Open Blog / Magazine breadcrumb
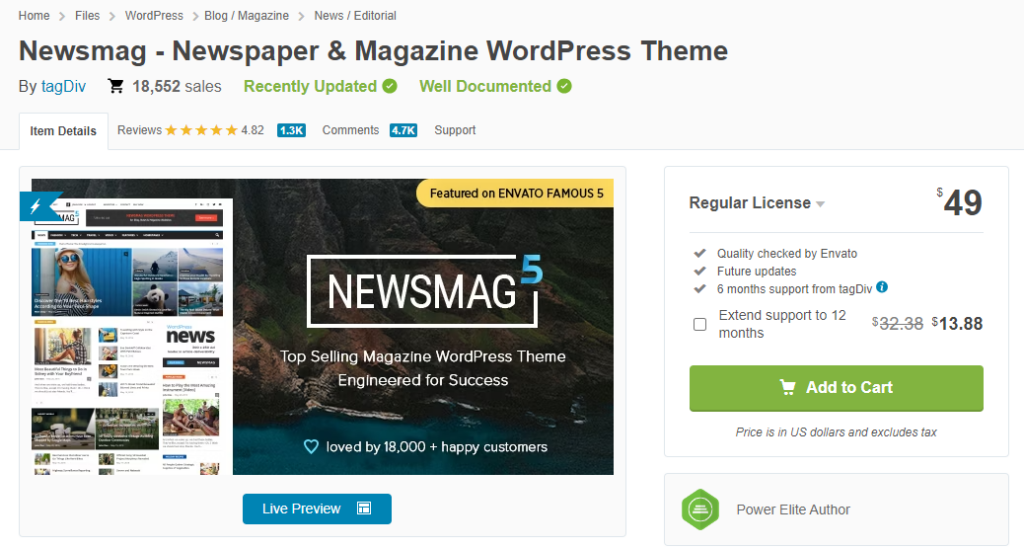 point(246,16)
